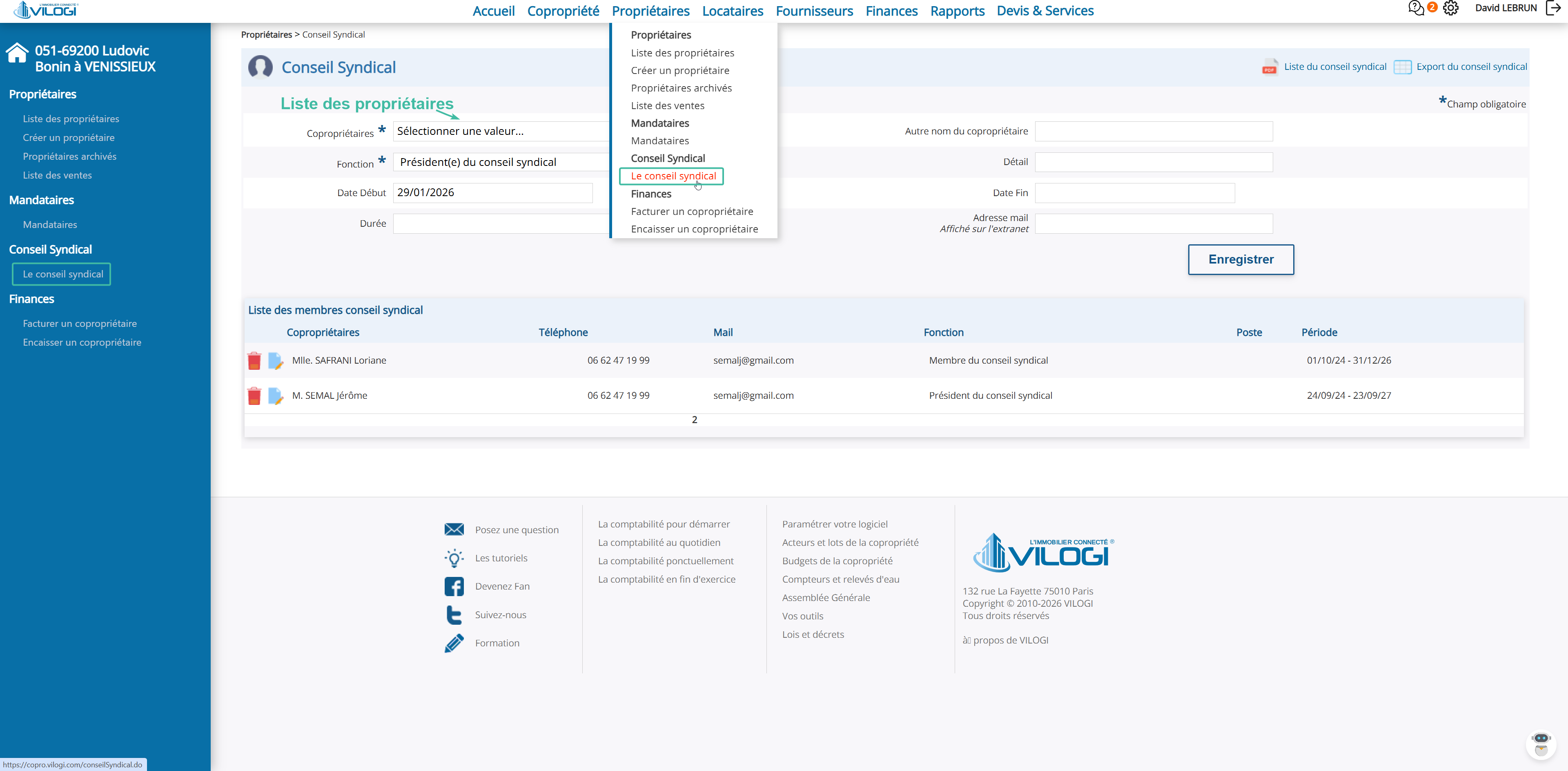
Task: Click the pencil icon for Formation
Action: tap(454, 643)
